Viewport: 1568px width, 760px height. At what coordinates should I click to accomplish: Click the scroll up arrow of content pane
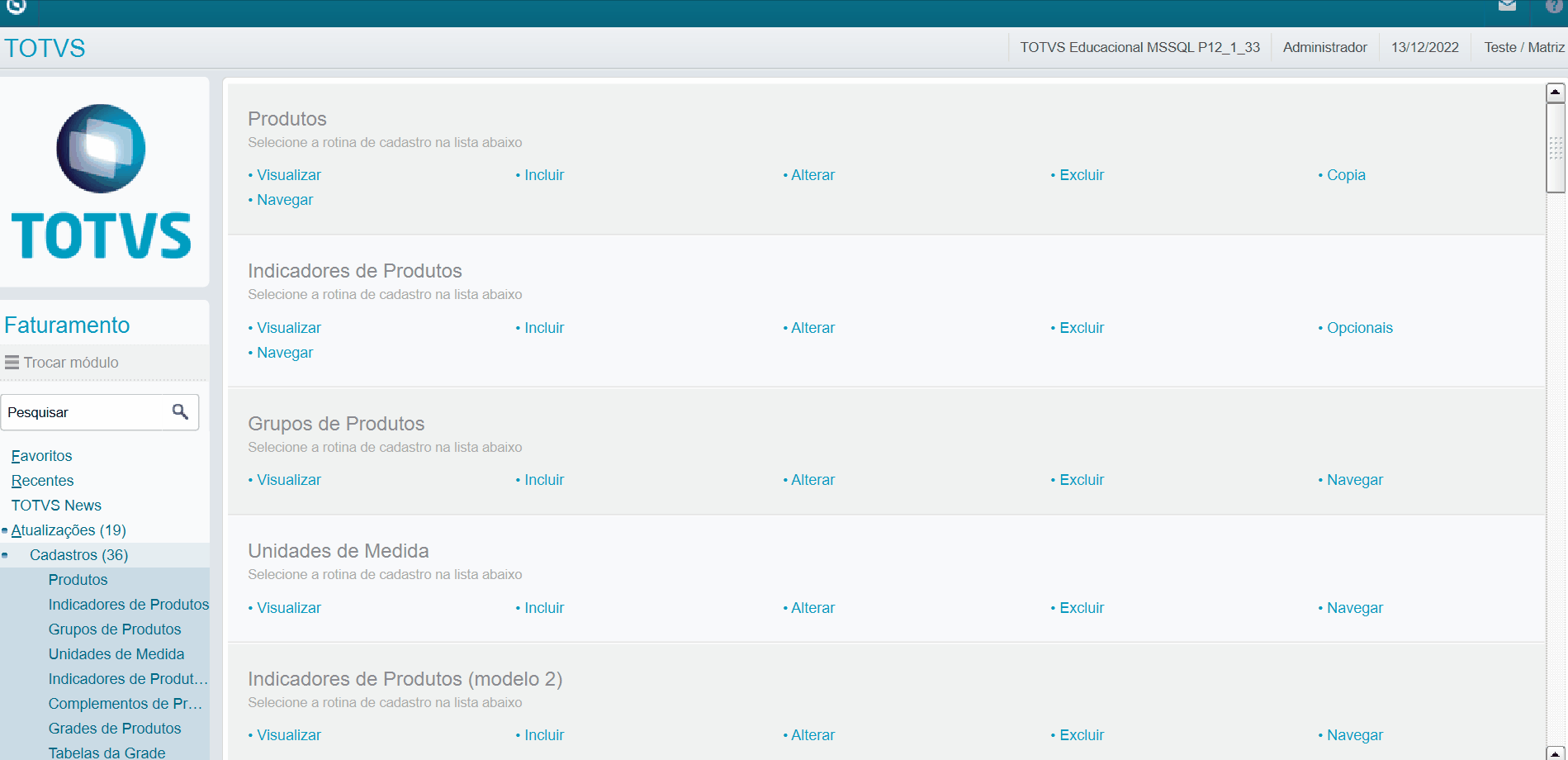tap(1555, 93)
